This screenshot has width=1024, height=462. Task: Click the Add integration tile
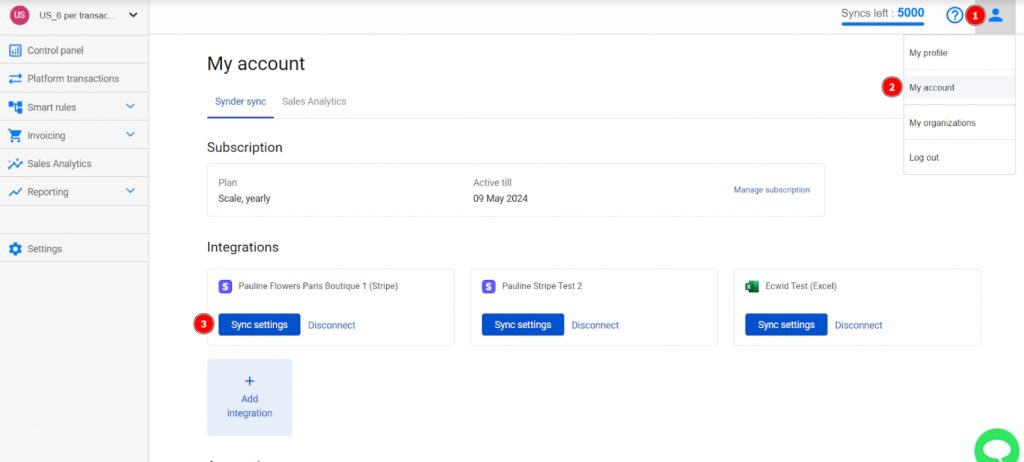click(x=249, y=397)
